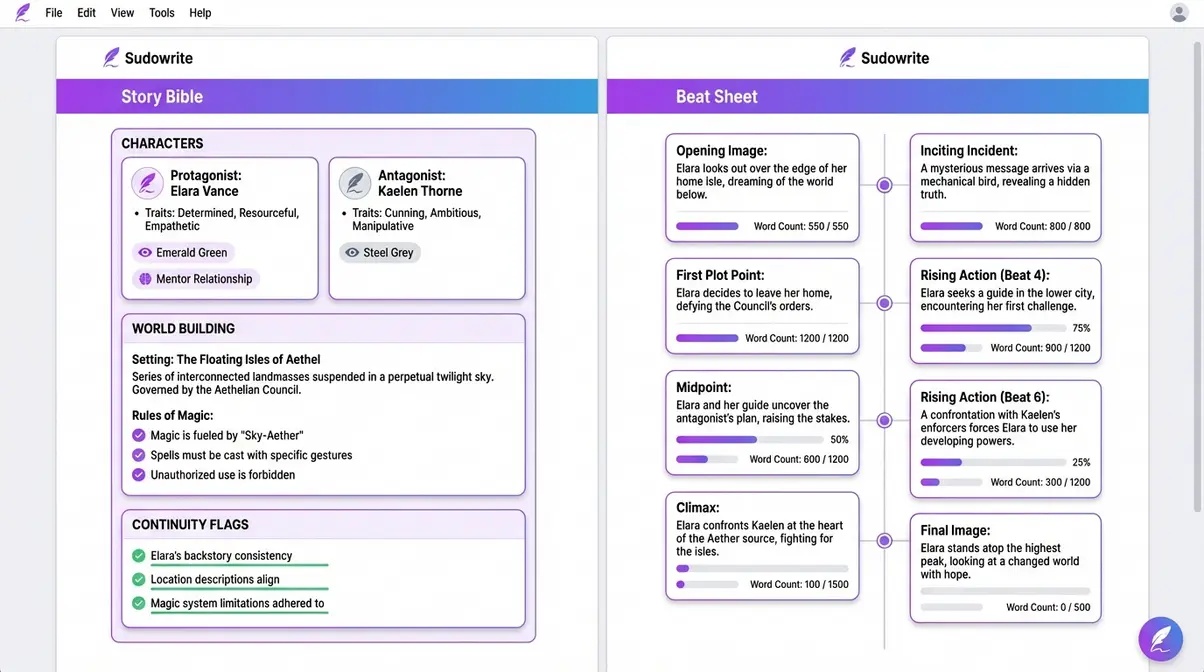Open the user profile icon at top right
The image size is (1204, 672).
coord(1179,12)
